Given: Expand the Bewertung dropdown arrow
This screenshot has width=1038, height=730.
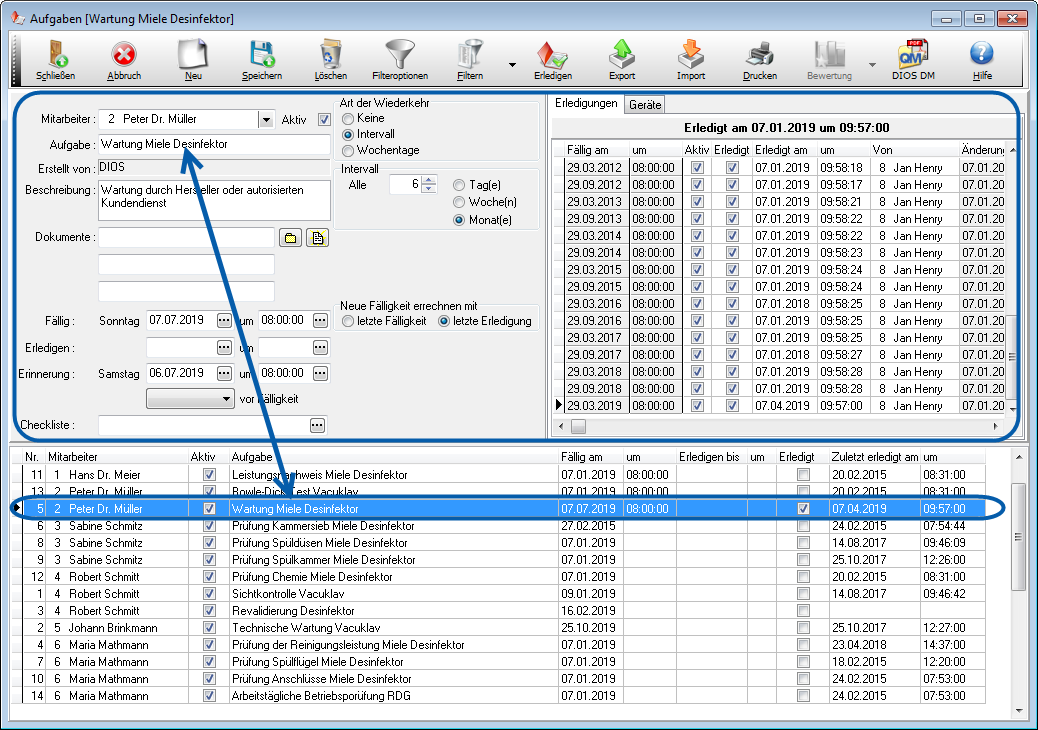Looking at the screenshot, I should pyautogui.click(x=873, y=64).
